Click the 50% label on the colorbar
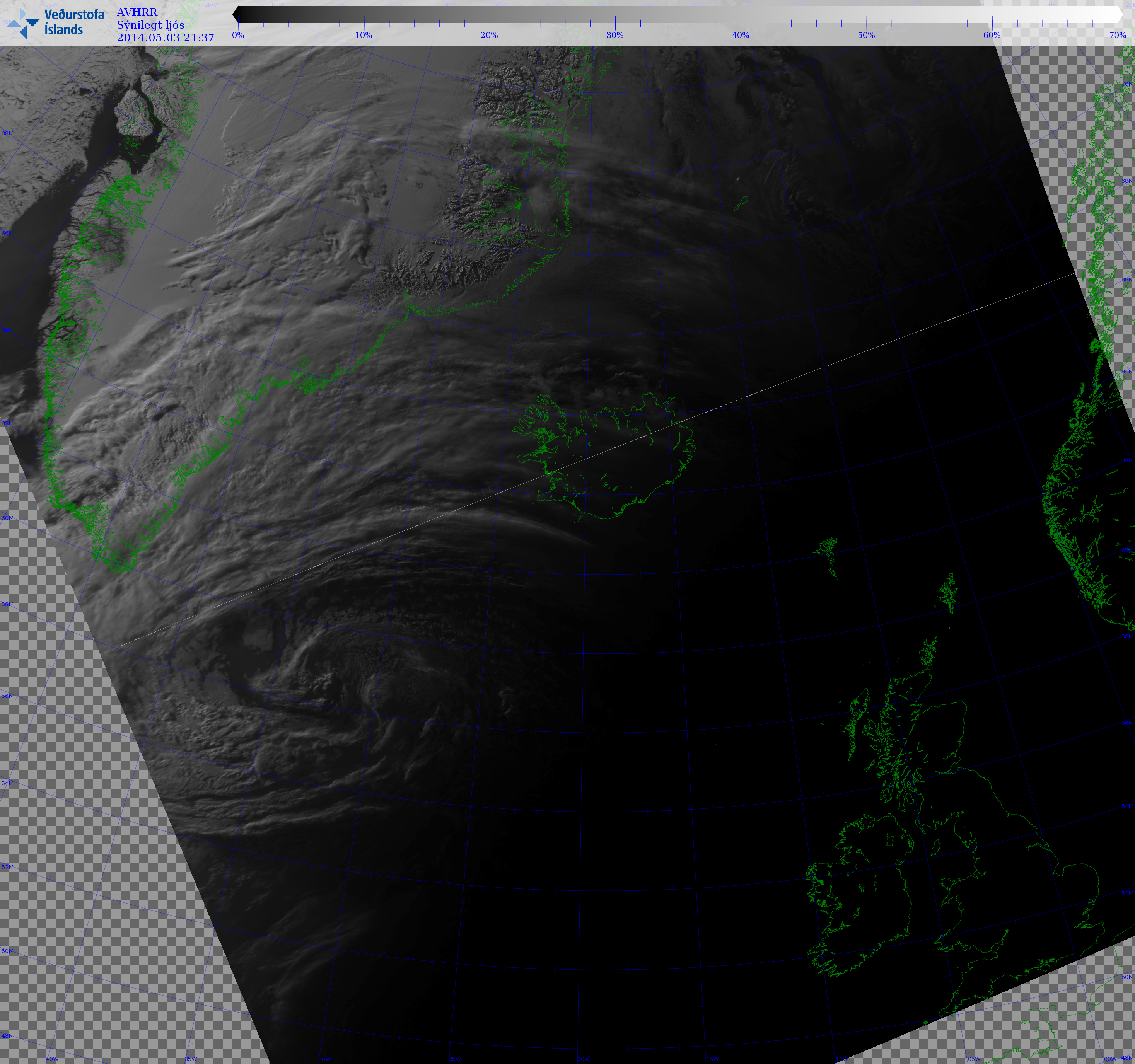 pos(866,36)
